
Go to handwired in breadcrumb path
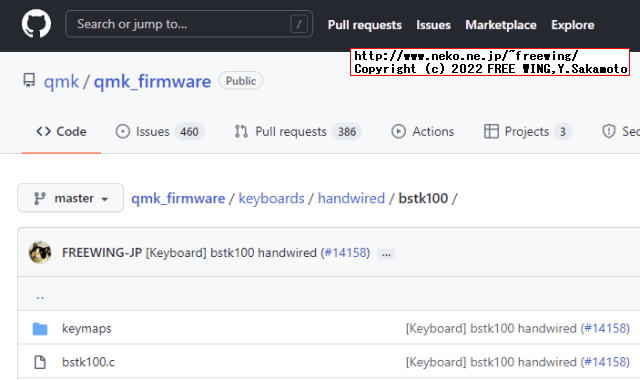(x=351, y=198)
